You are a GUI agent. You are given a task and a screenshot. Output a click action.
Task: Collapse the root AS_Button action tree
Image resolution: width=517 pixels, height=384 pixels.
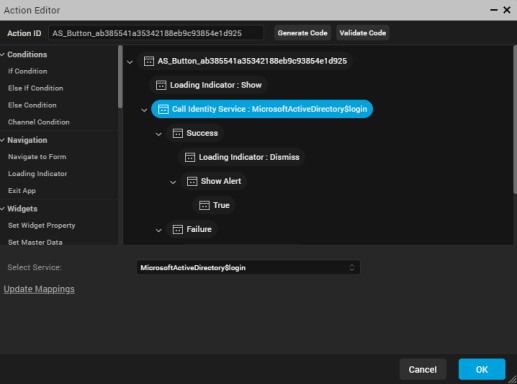pyautogui.click(x=130, y=62)
